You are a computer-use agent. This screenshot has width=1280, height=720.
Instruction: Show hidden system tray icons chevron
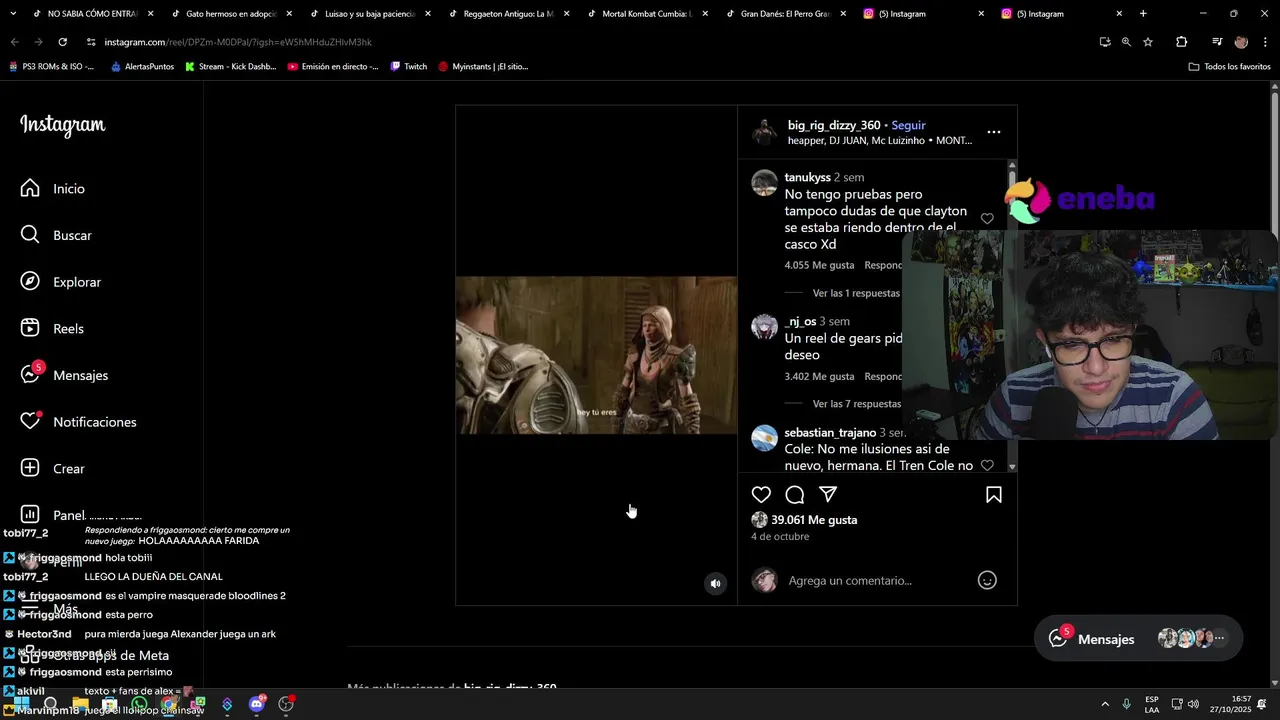(x=1105, y=704)
